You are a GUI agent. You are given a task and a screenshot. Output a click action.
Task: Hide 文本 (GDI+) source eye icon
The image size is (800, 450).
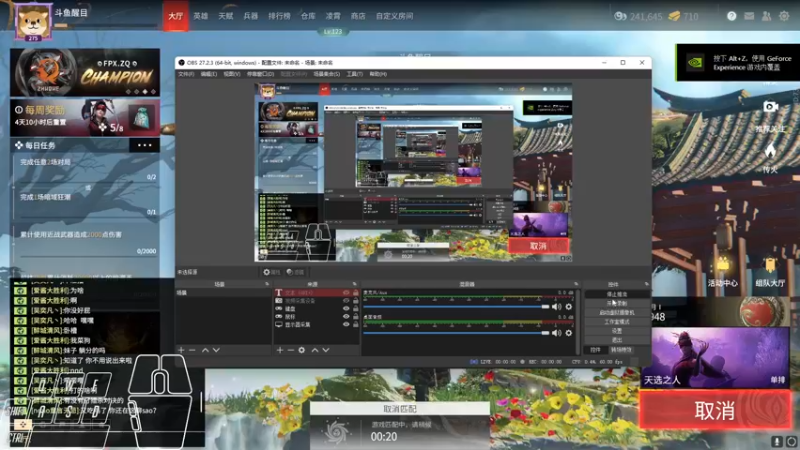(x=346, y=293)
